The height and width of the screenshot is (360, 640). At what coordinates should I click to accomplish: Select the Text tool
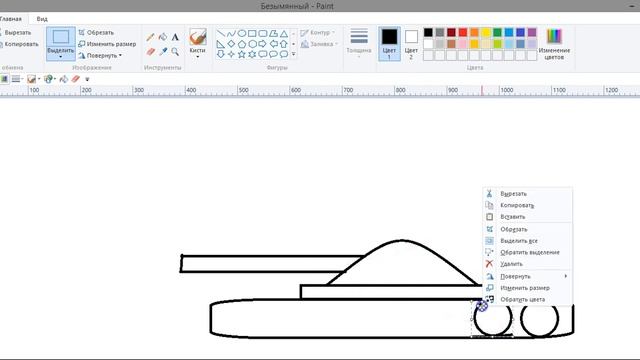point(175,37)
